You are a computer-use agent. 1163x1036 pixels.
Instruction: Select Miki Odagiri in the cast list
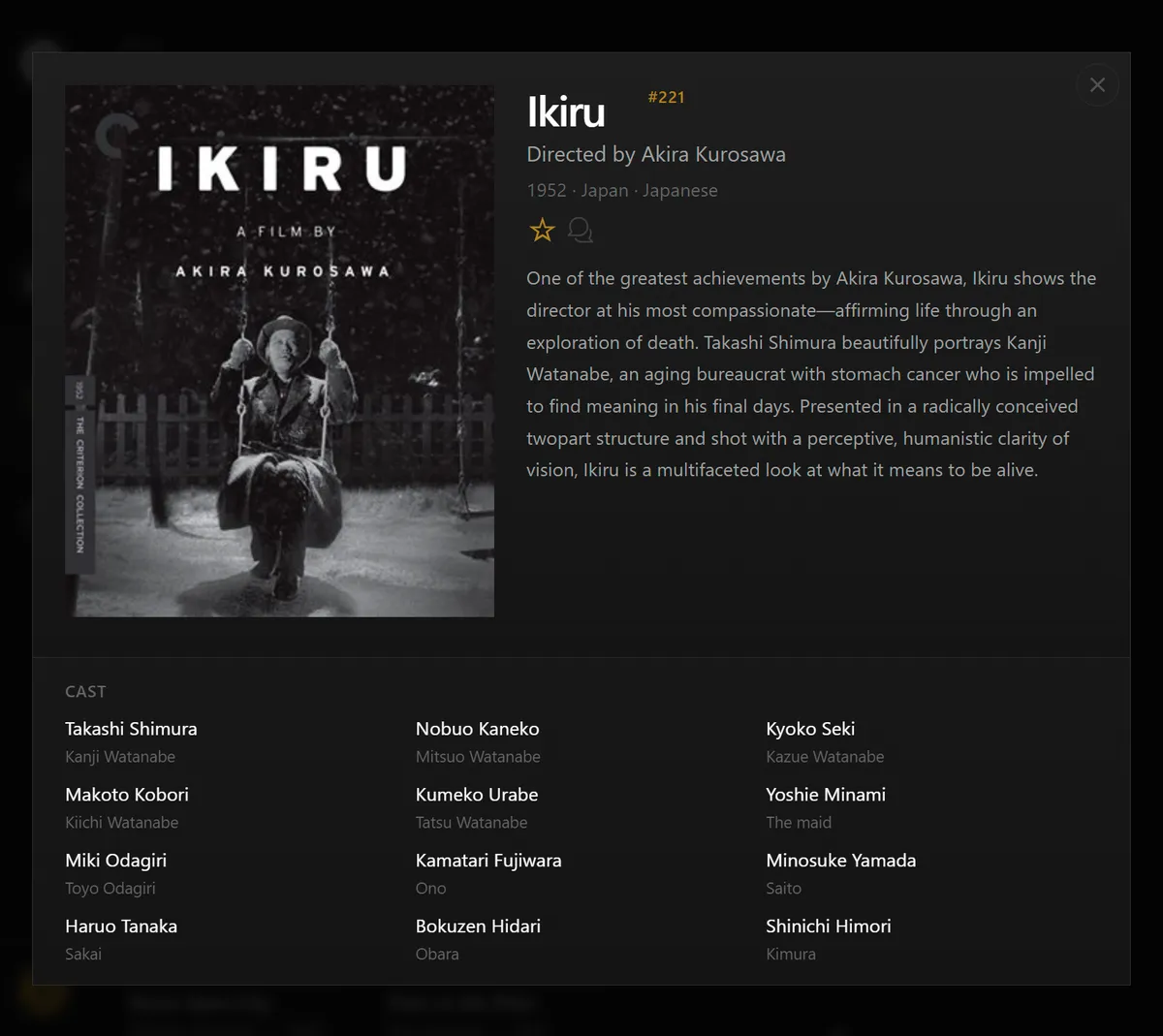tap(115, 860)
